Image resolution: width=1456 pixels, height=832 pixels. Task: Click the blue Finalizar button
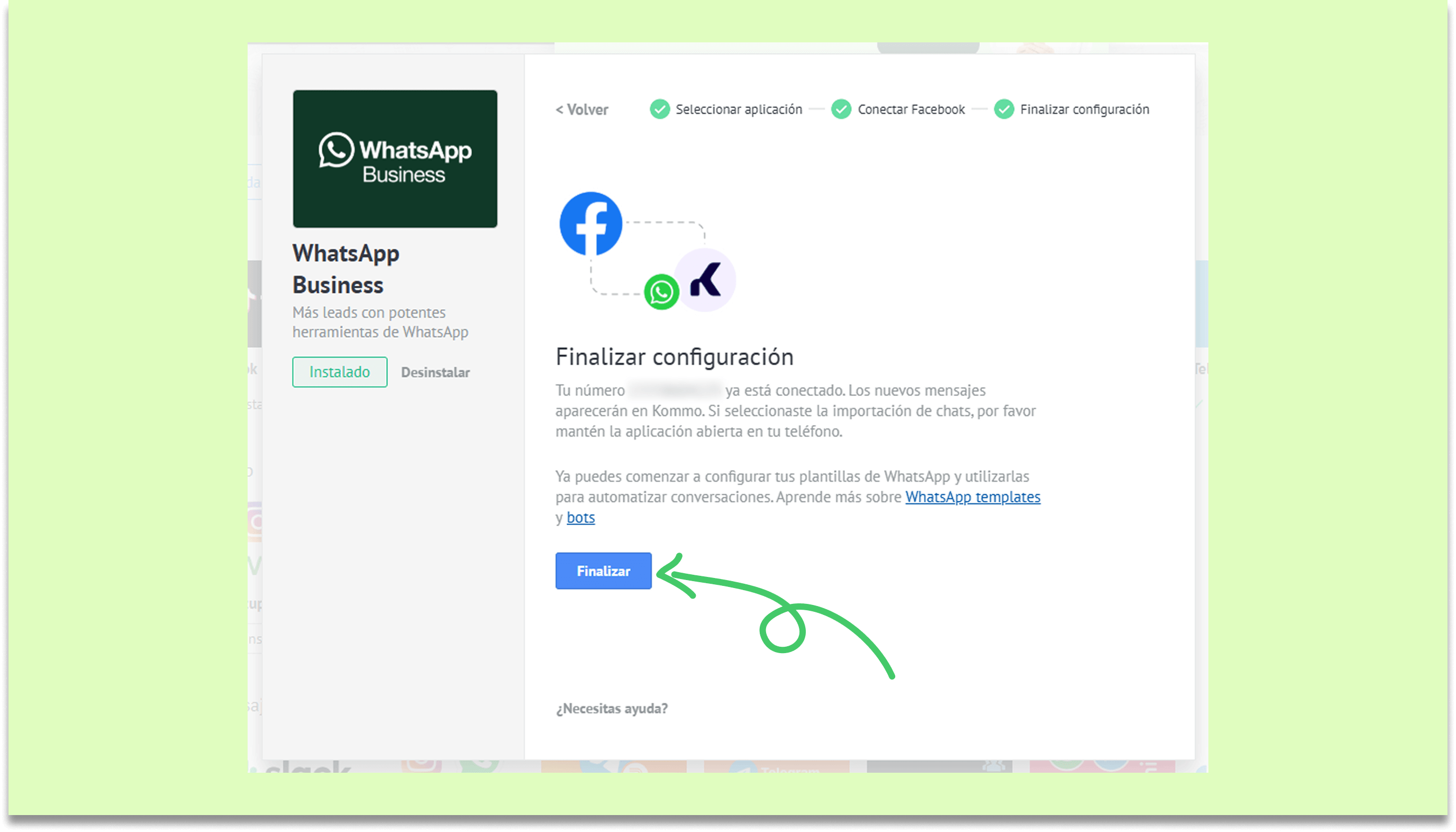(x=603, y=571)
